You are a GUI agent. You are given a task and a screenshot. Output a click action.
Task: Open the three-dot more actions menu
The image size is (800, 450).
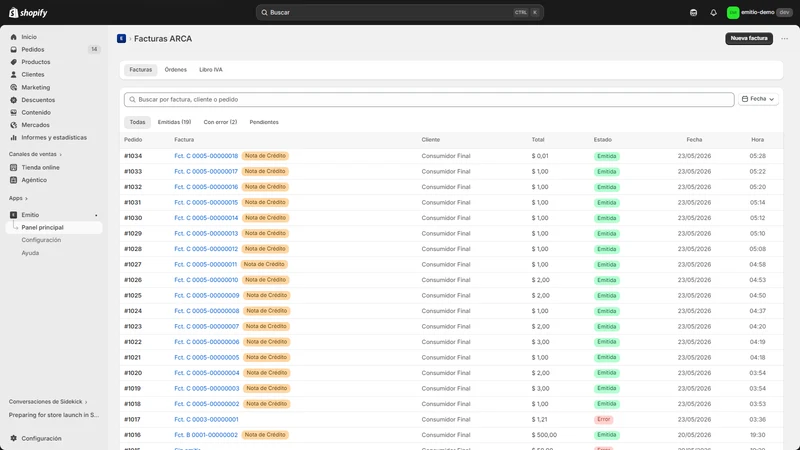[784, 39]
